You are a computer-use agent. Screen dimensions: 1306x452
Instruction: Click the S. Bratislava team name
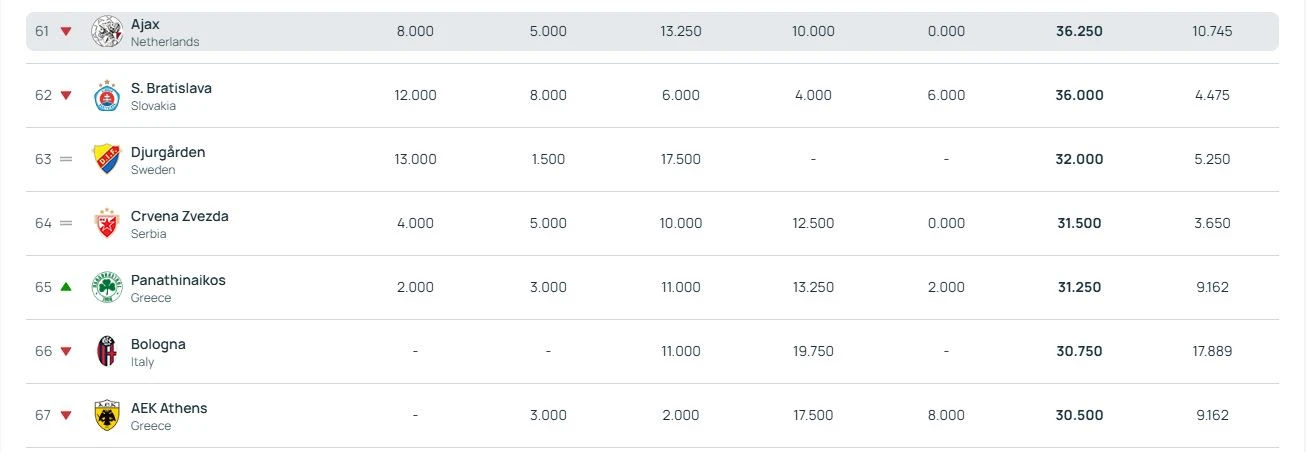[171, 88]
